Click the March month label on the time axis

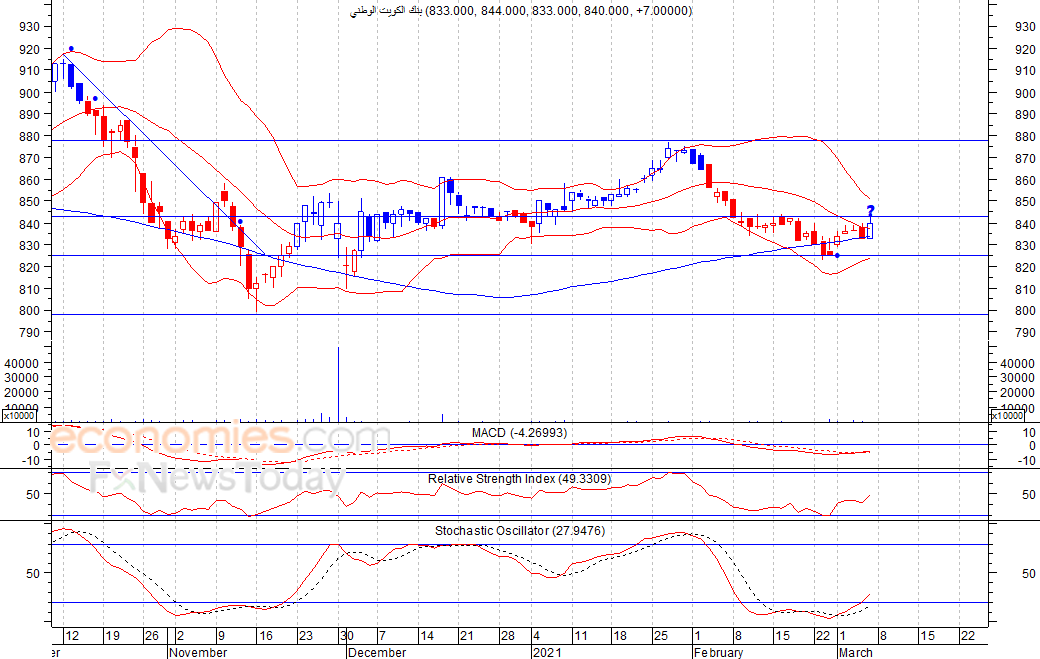point(856,652)
